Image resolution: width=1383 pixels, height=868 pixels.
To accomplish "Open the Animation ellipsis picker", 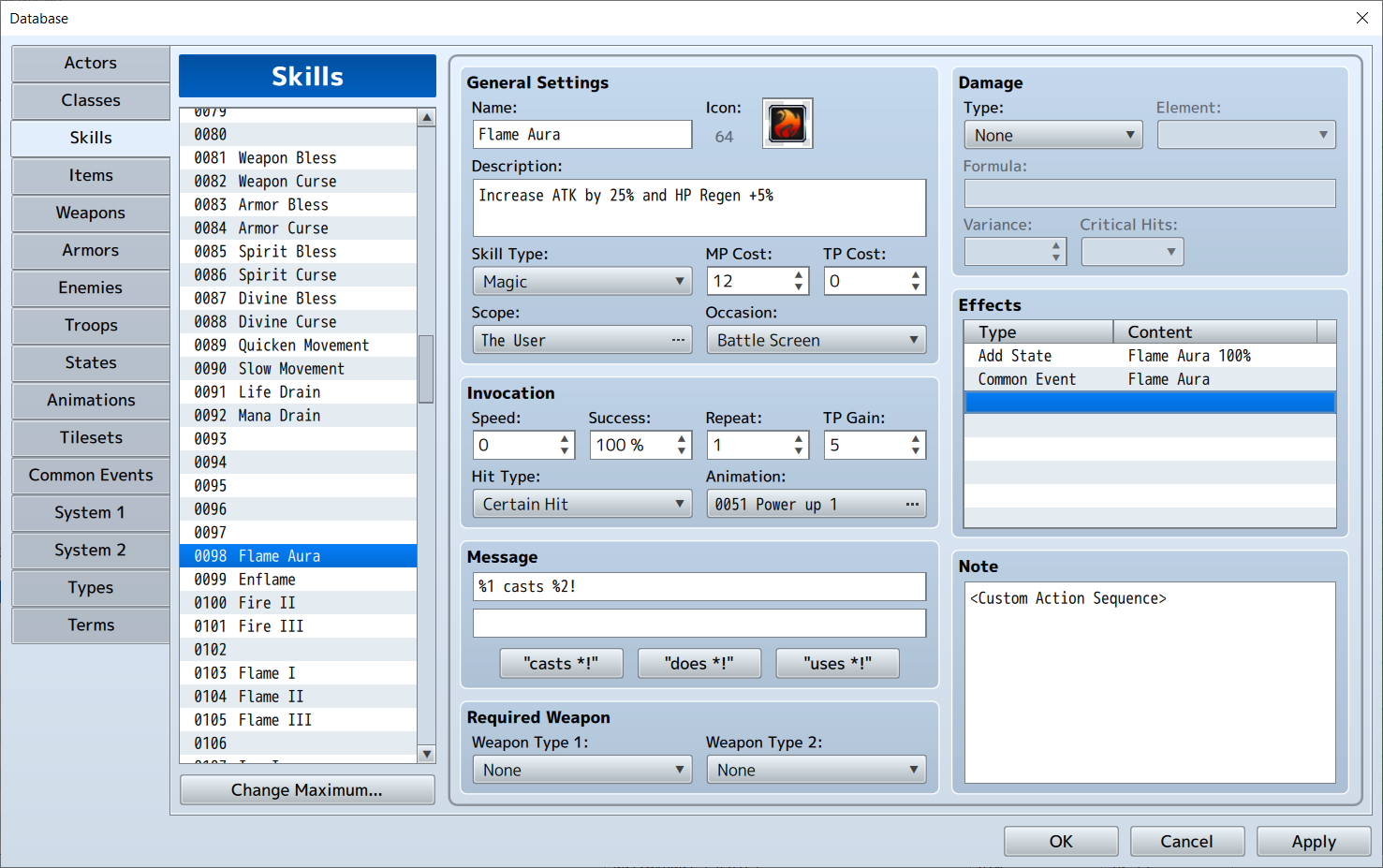I will point(911,505).
